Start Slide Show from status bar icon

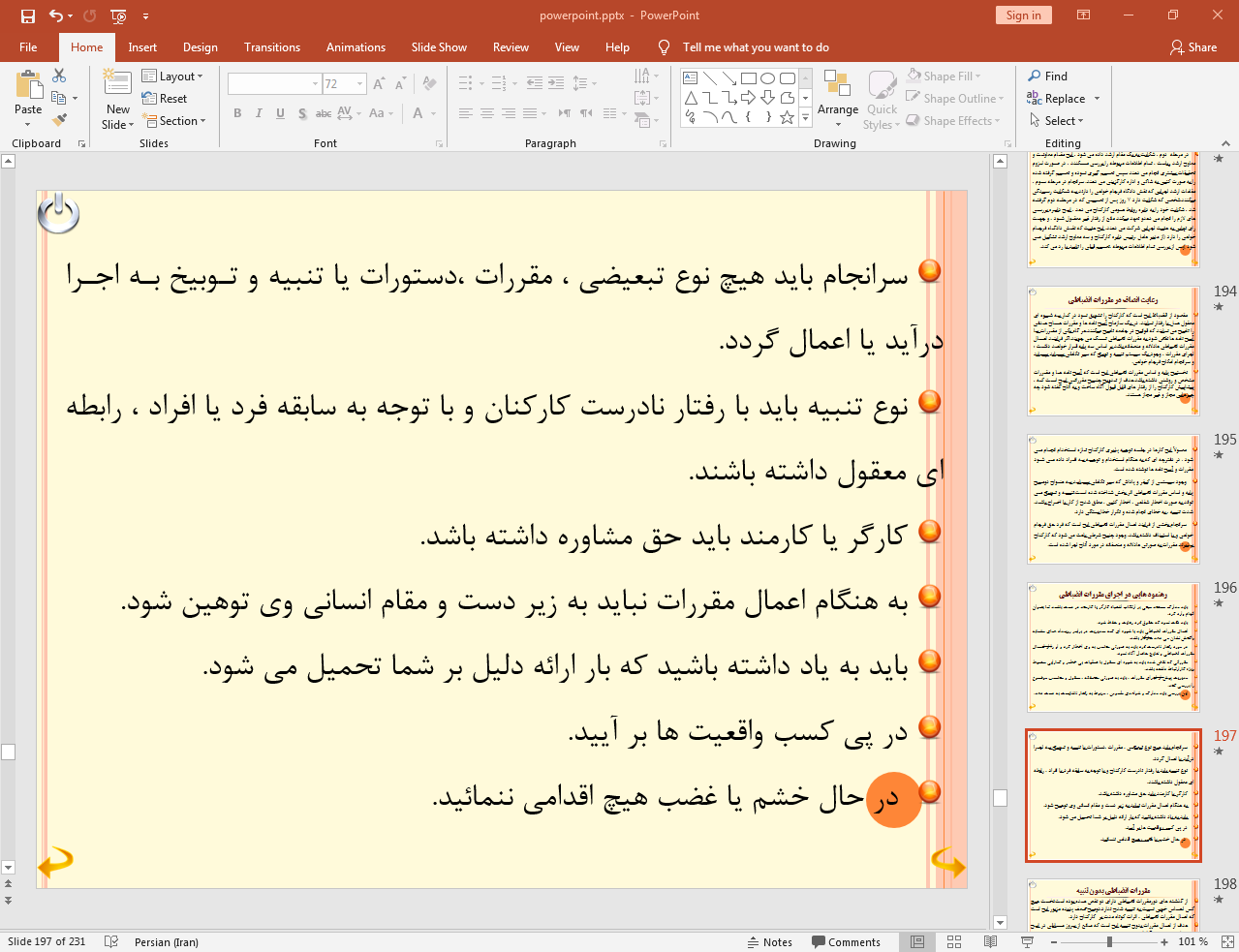coord(1027,941)
